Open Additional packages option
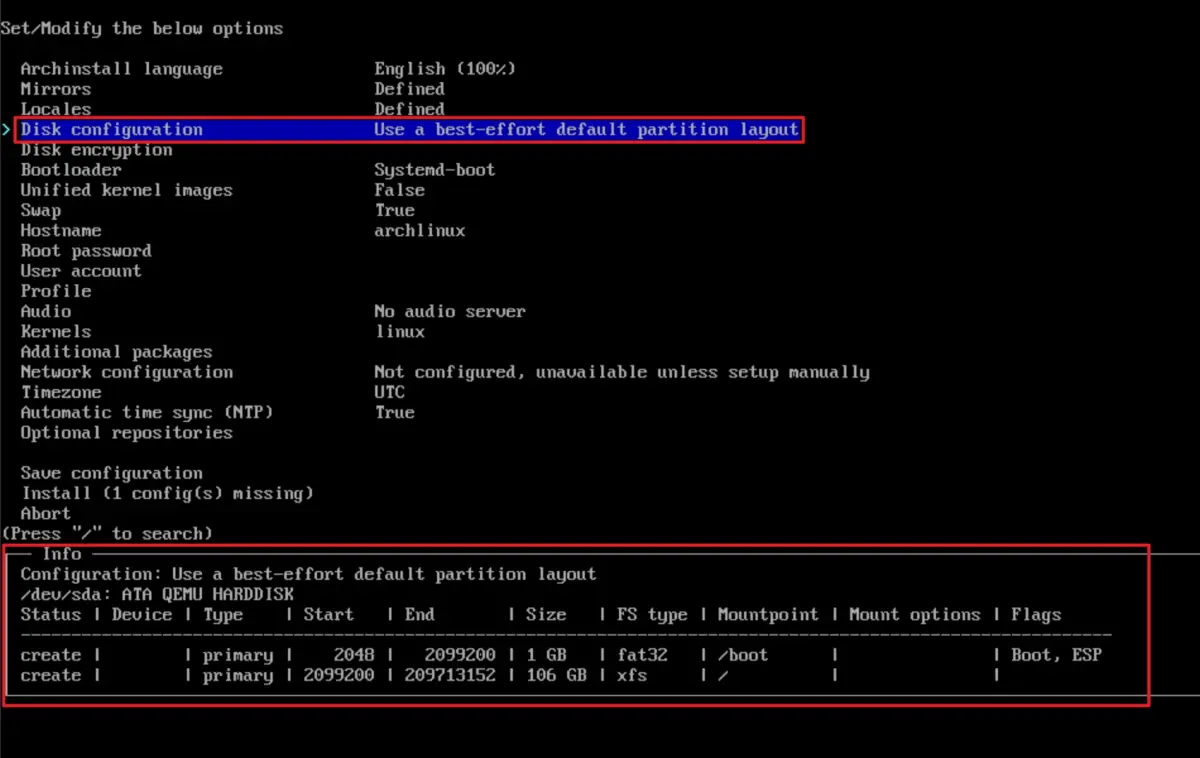This screenshot has height=758, width=1200. pyautogui.click(x=116, y=352)
